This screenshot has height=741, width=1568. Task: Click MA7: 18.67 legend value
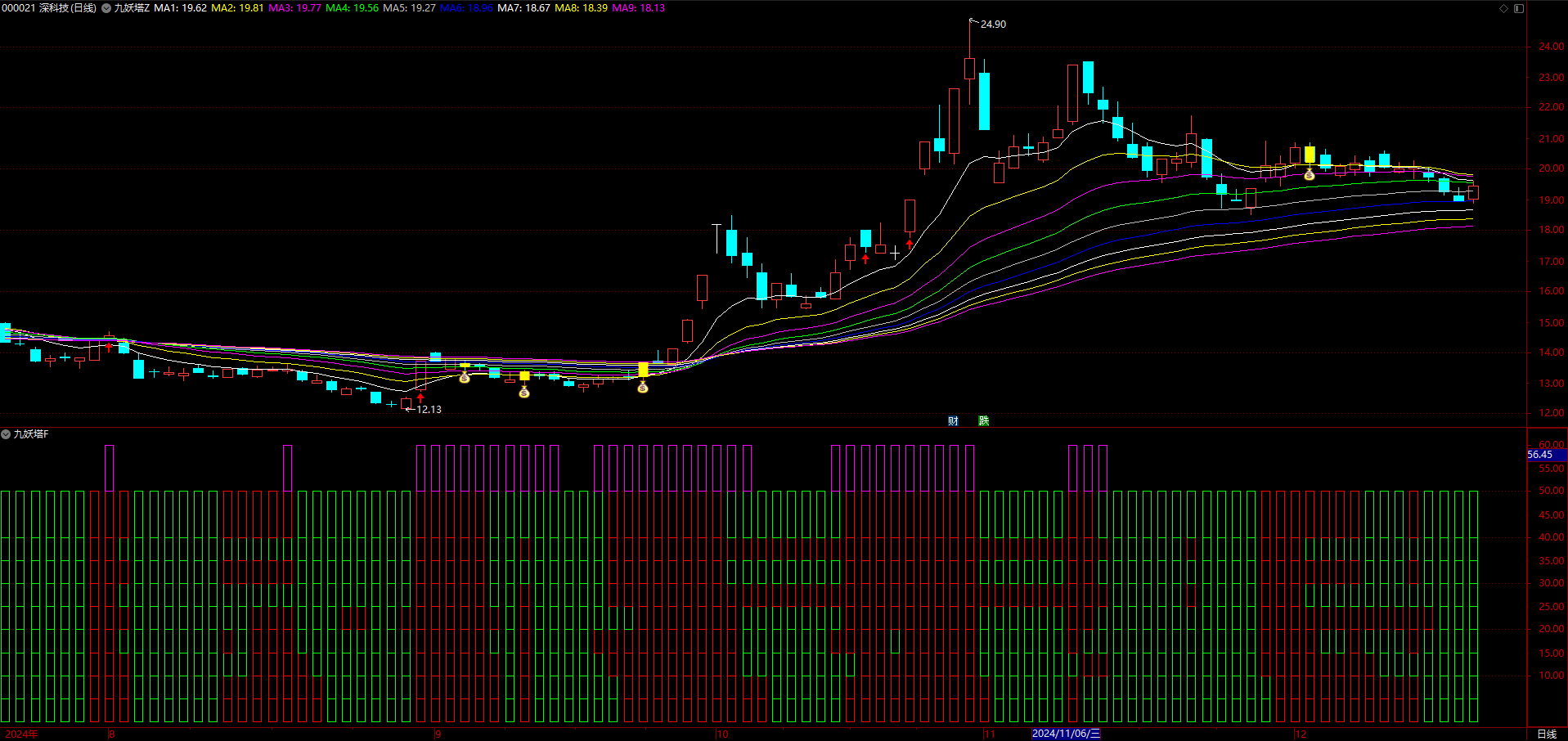coord(523,8)
